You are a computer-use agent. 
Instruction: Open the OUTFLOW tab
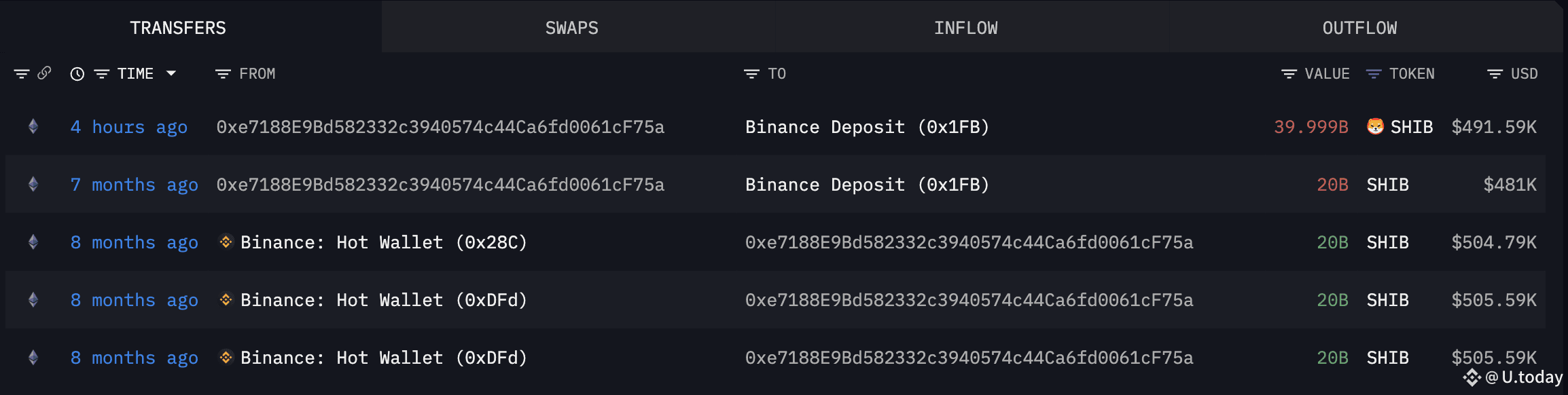tap(1359, 28)
